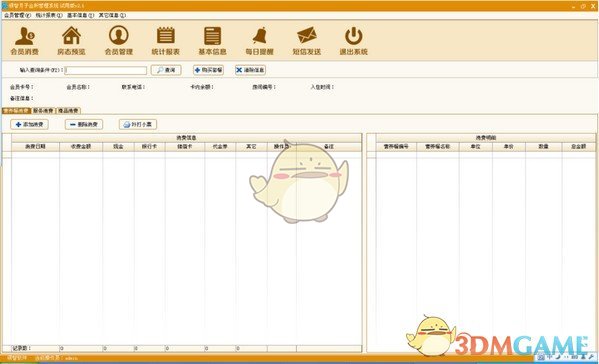599x364 pixels.
Task: Click the 卡内余额 label
Action: coord(202,87)
